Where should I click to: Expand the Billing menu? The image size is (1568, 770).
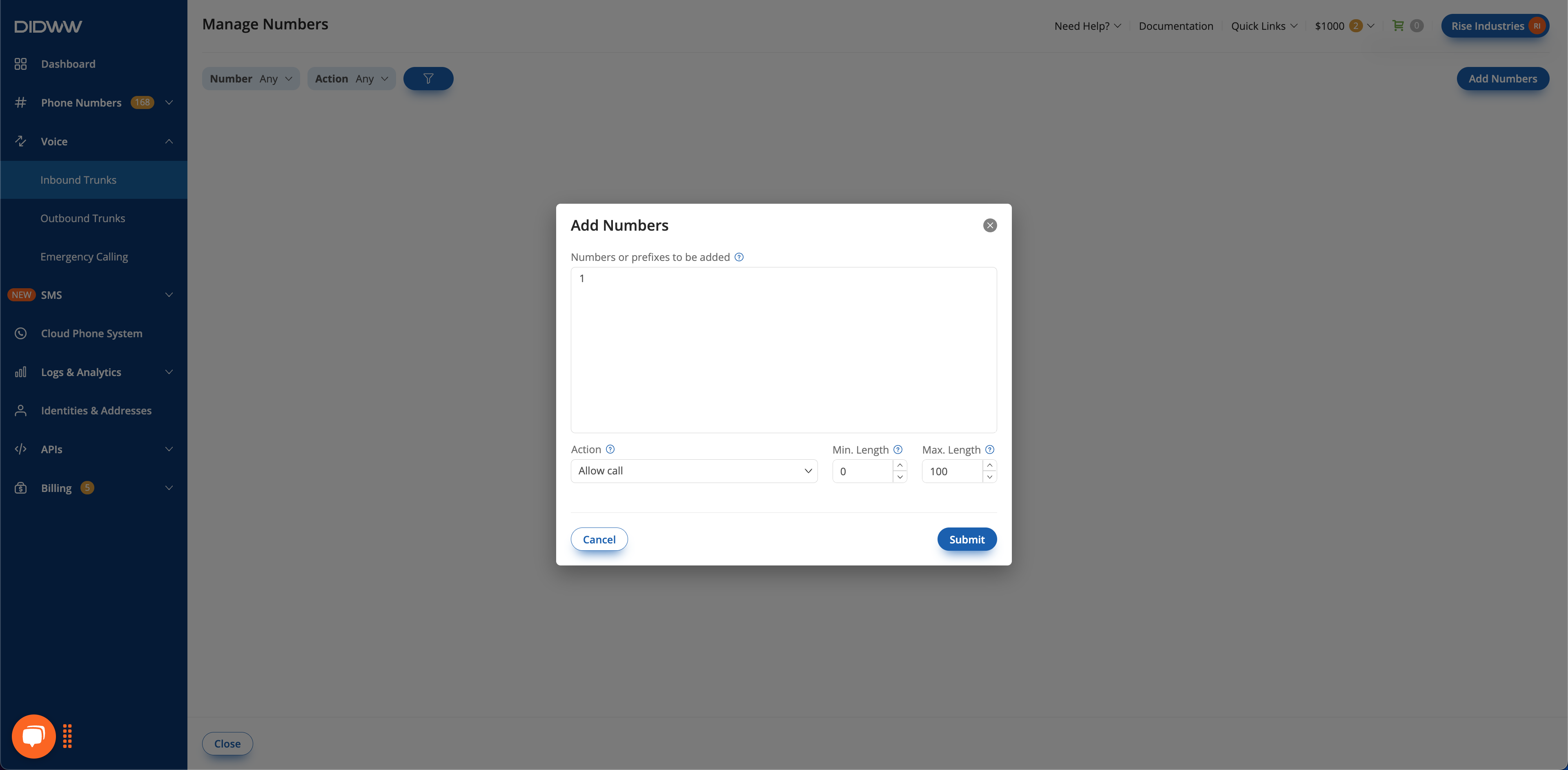(169, 487)
